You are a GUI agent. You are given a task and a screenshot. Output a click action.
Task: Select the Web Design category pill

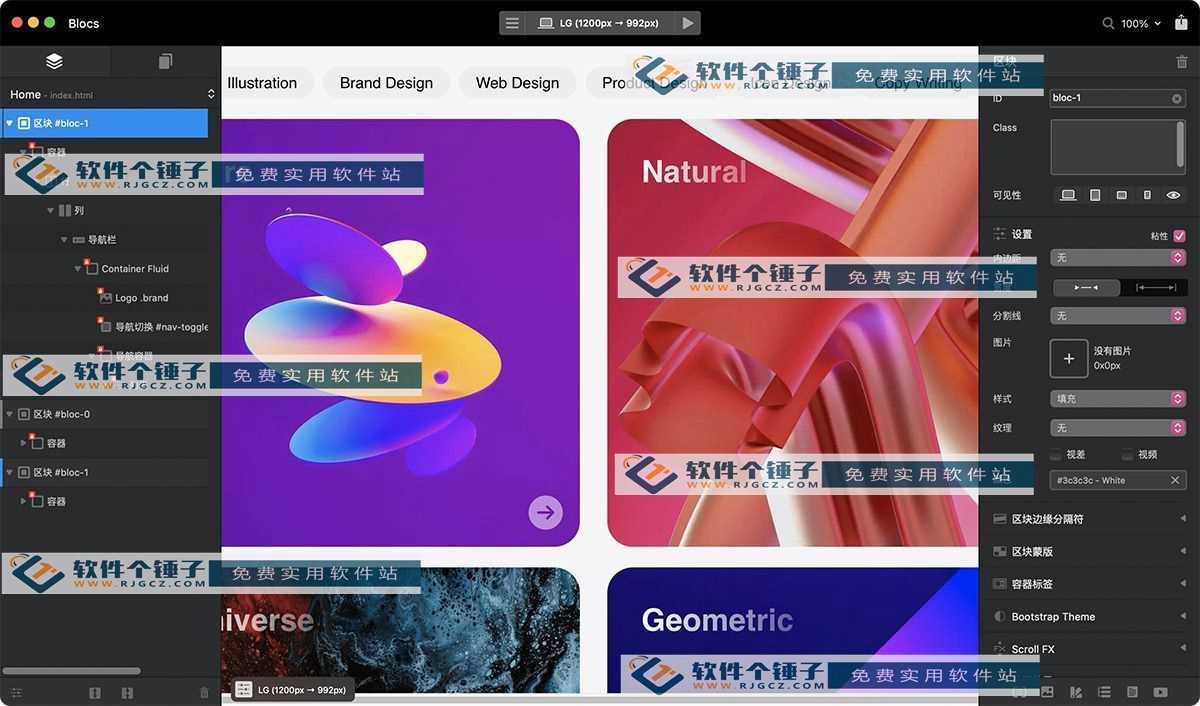pyautogui.click(x=517, y=83)
